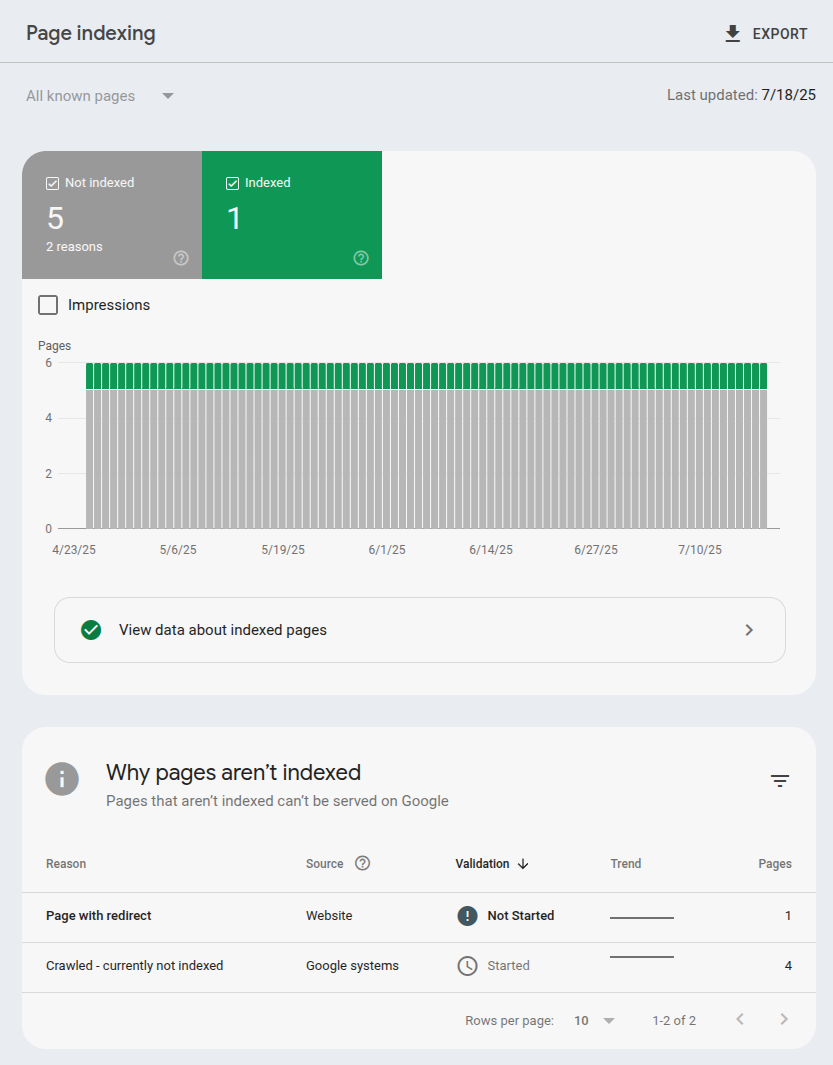Go to previous page of results
The height and width of the screenshot is (1065, 833).
tap(740, 1020)
